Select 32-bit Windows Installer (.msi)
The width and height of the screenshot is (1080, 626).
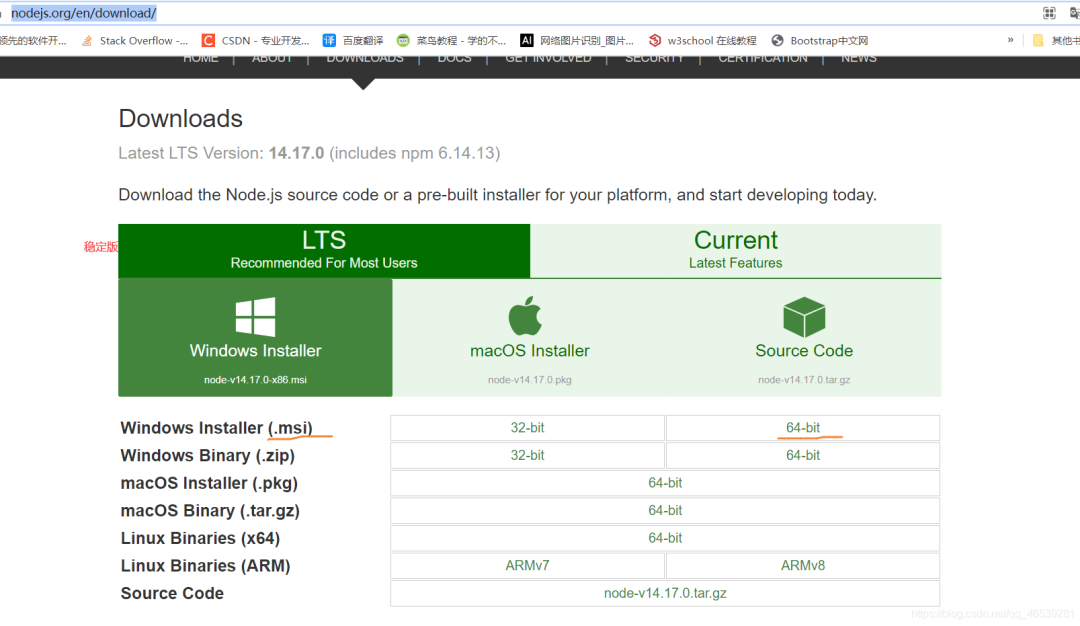click(x=527, y=428)
